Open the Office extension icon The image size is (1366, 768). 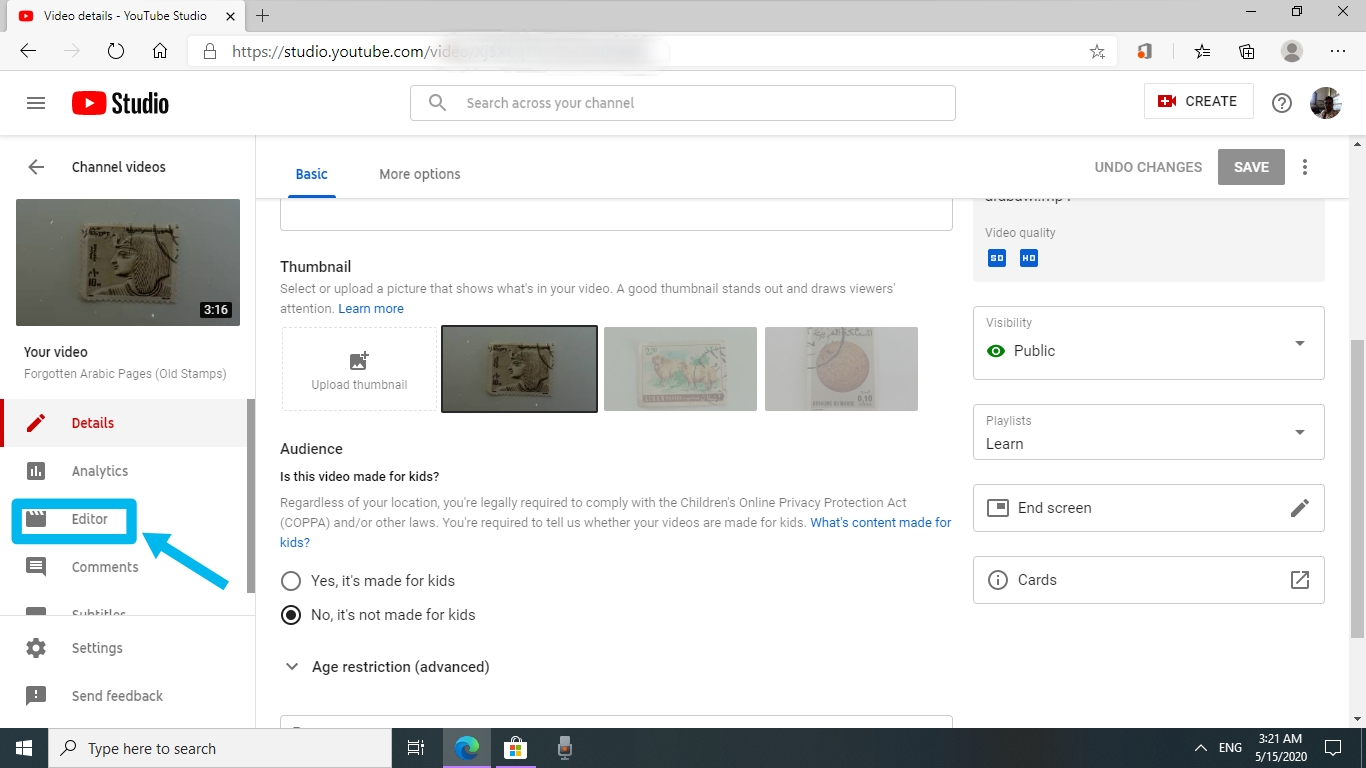point(1145,51)
